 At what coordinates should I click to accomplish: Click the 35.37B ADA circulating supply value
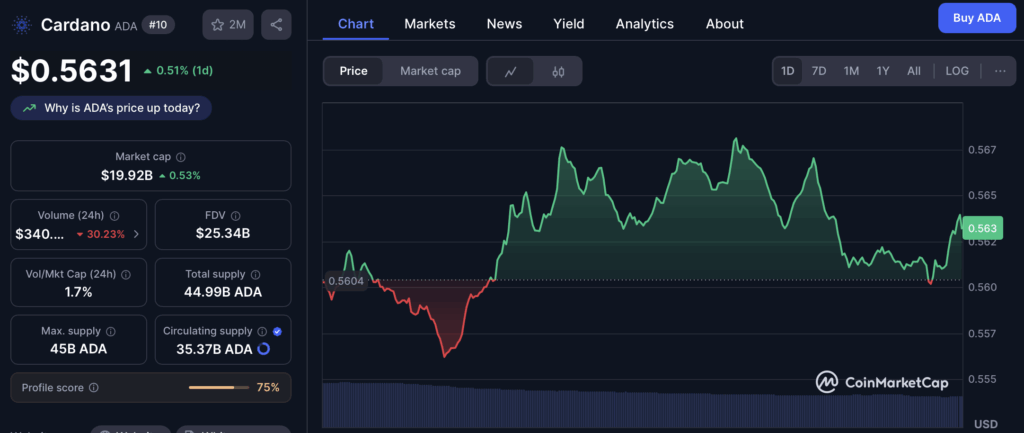tap(214, 349)
